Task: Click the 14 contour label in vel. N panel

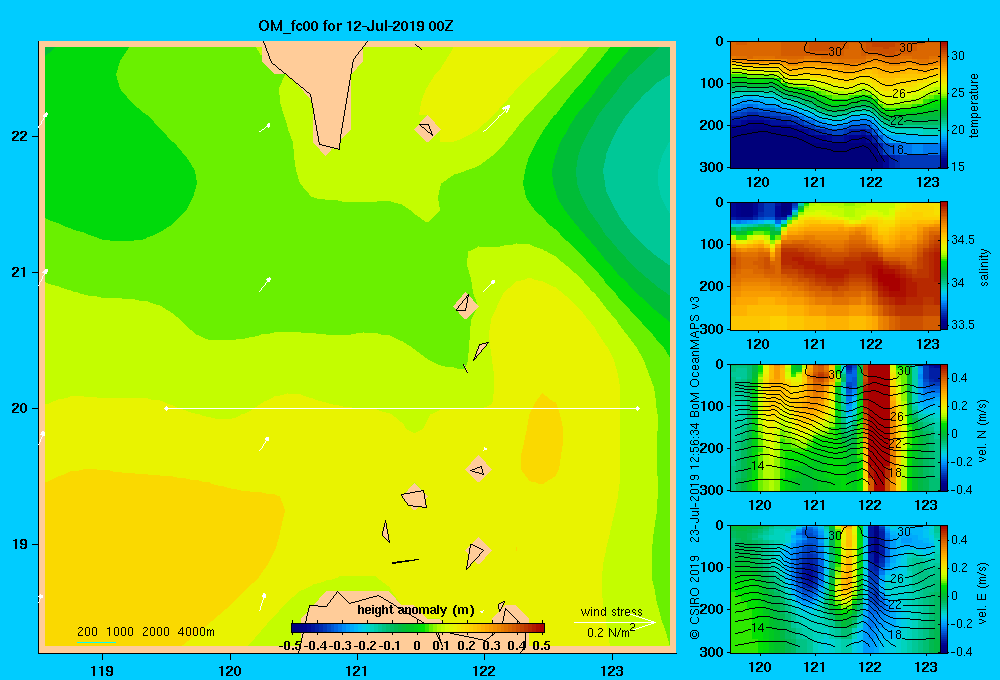Action: pos(757,466)
